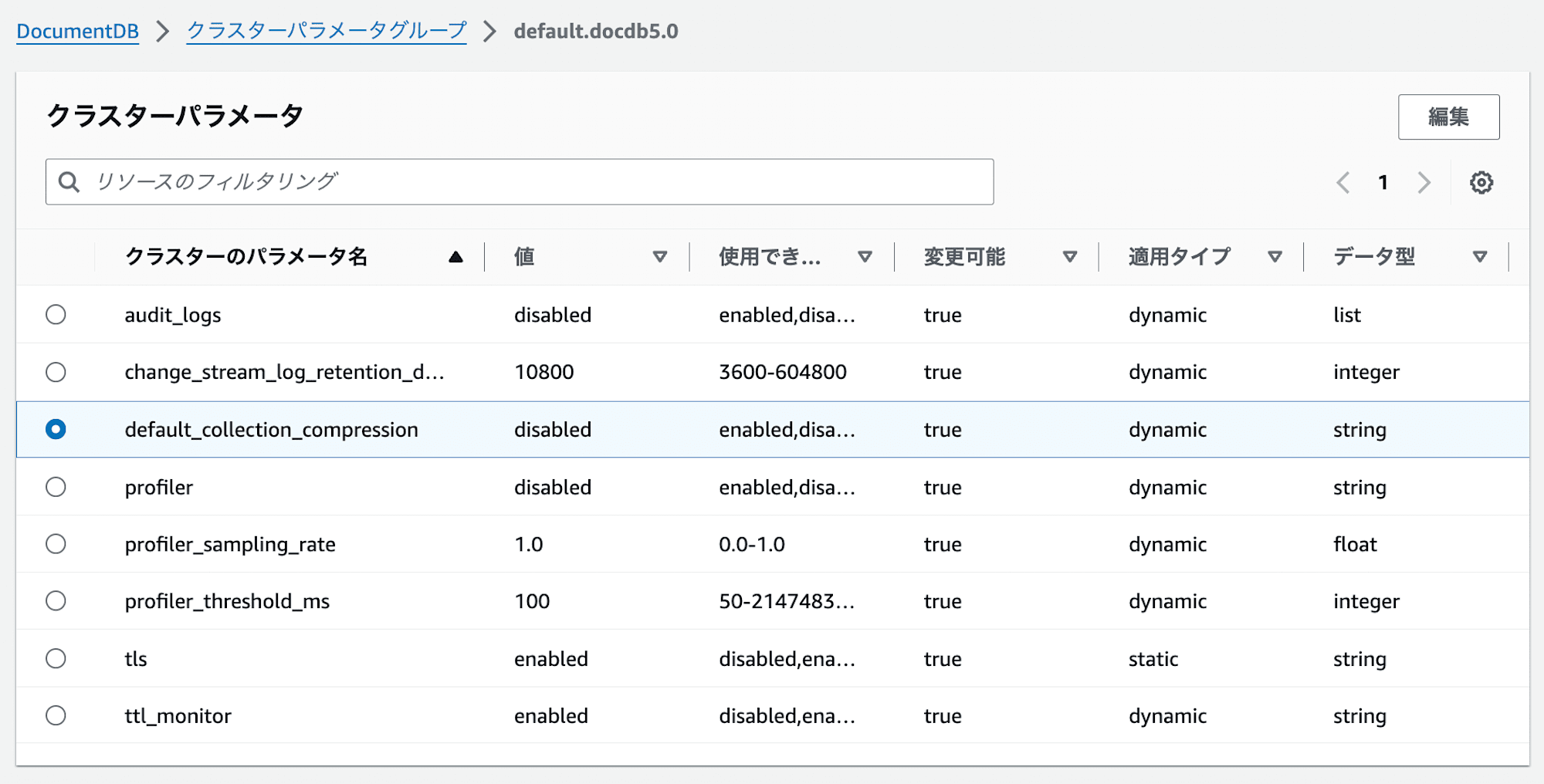The width and height of the screenshot is (1544, 784).
Task: Click the profiler parameter name
Action: [158, 488]
